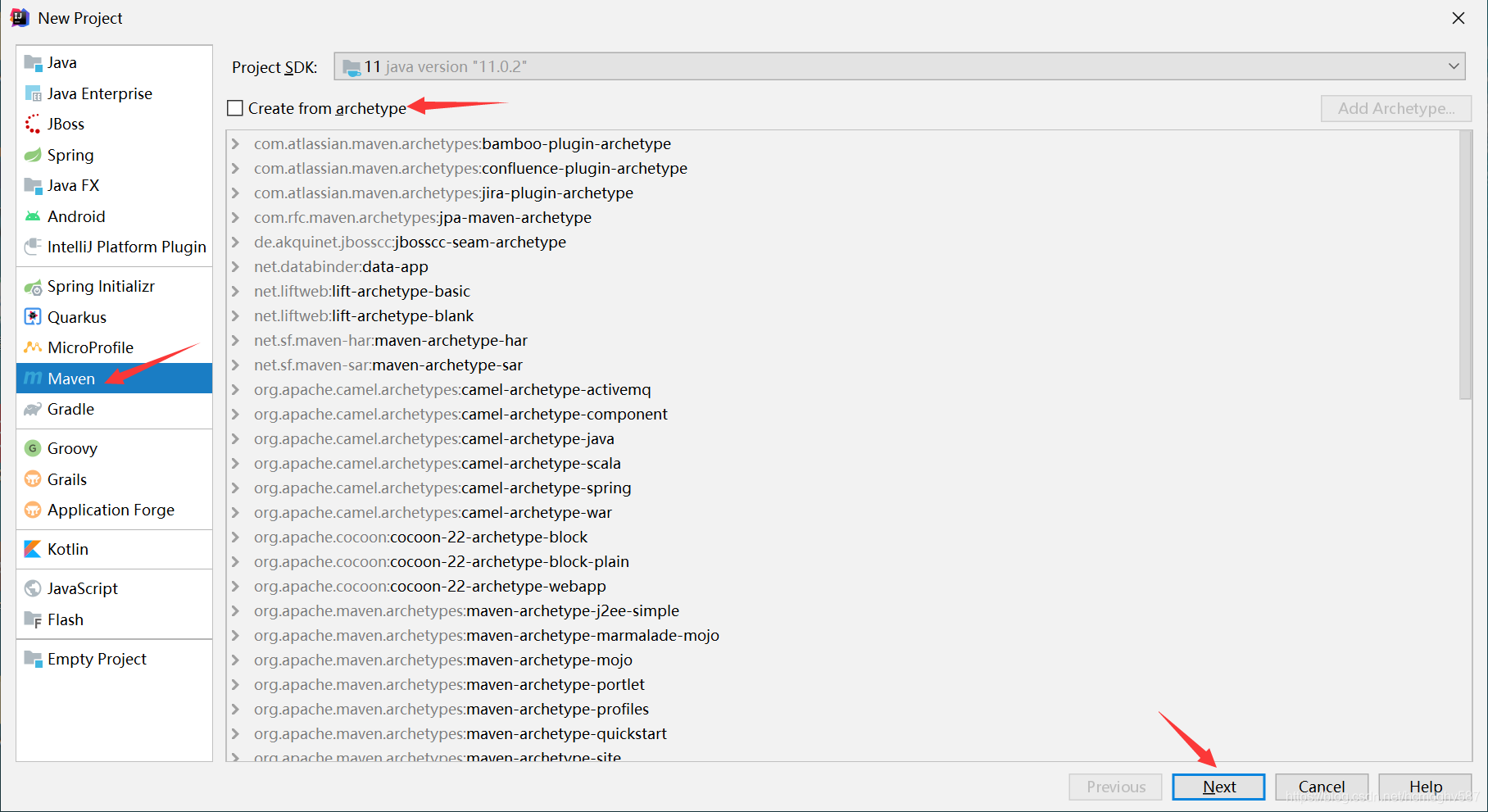Click the Groovy green circle icon
Image resolution: width=1488 pixels, height=812 pixels.
(x=33, y=448)
